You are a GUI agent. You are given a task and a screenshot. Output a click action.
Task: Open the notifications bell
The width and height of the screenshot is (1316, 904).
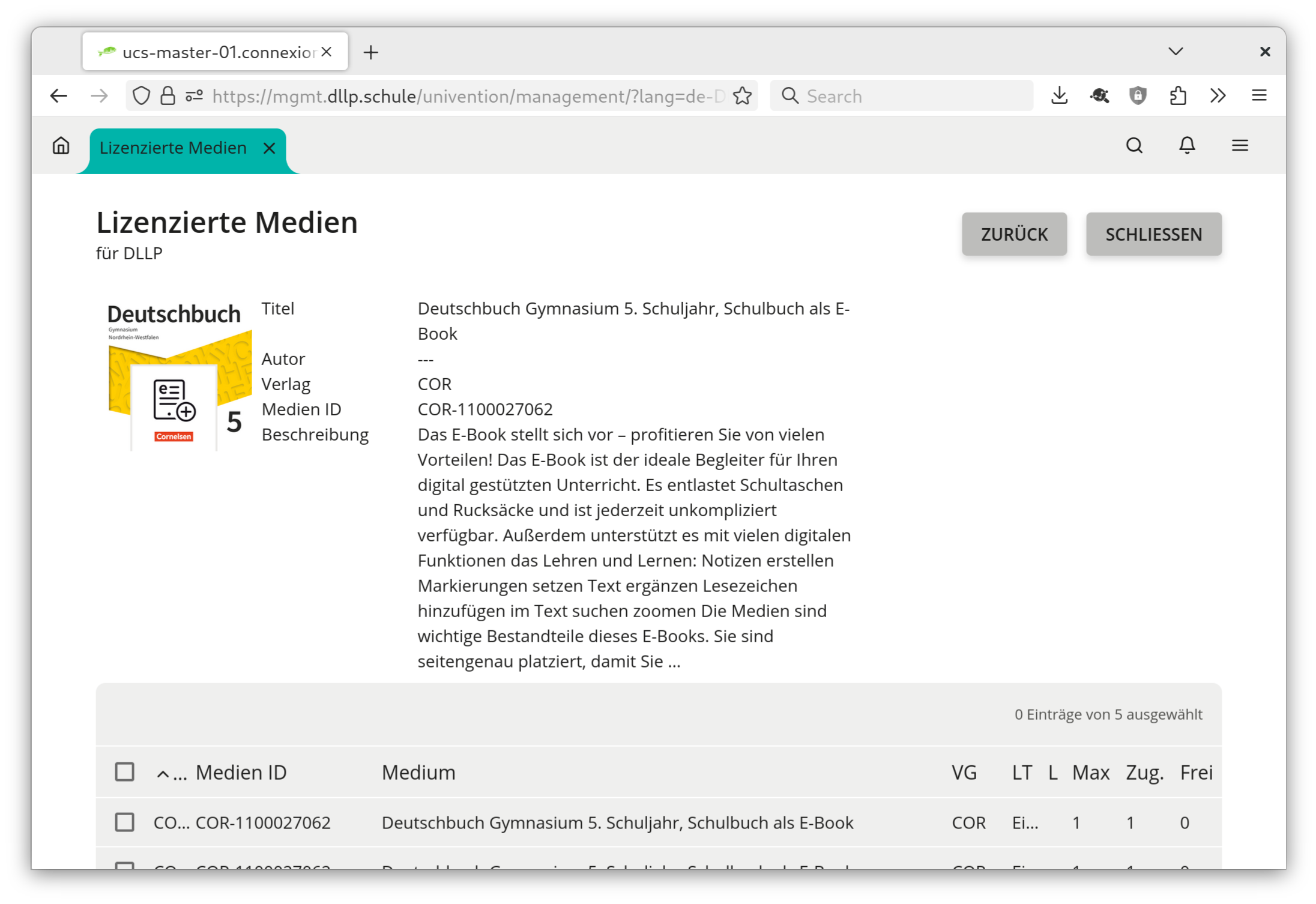pyautogui.click(x=1187, y=146)
